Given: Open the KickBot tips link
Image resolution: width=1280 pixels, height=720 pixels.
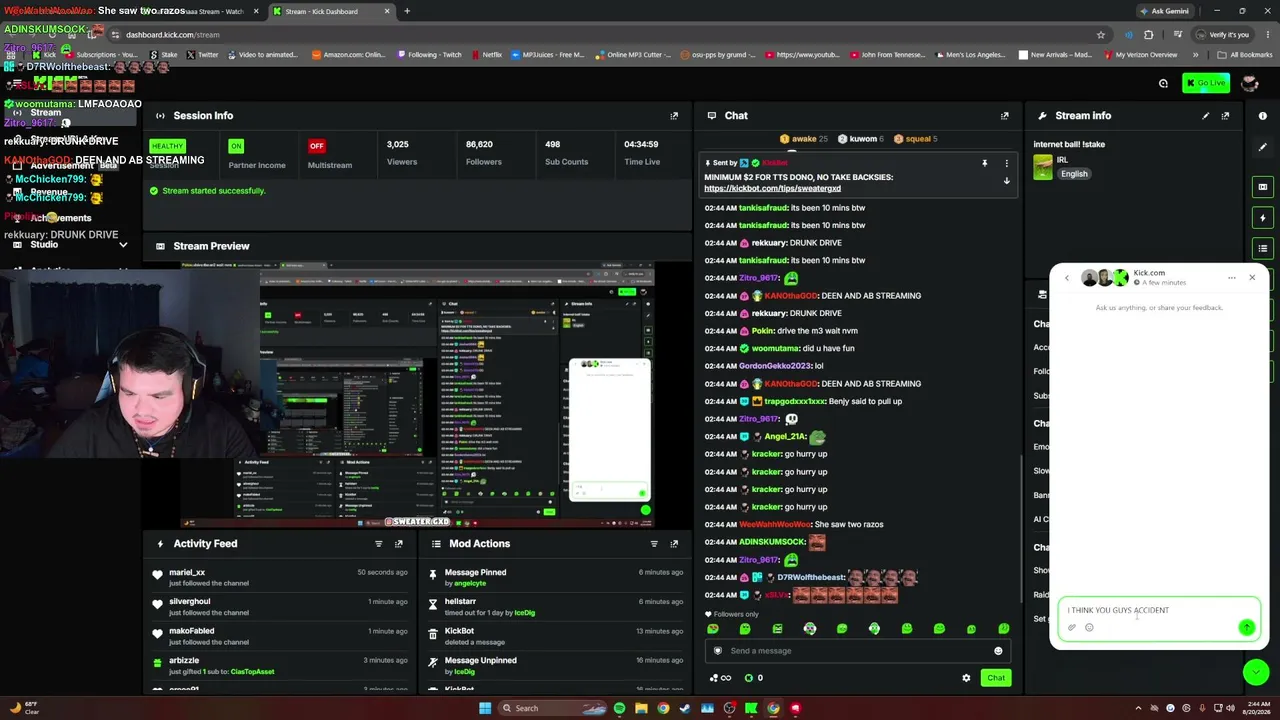Looking at the screenshot, I should click(x=772, y=188).
